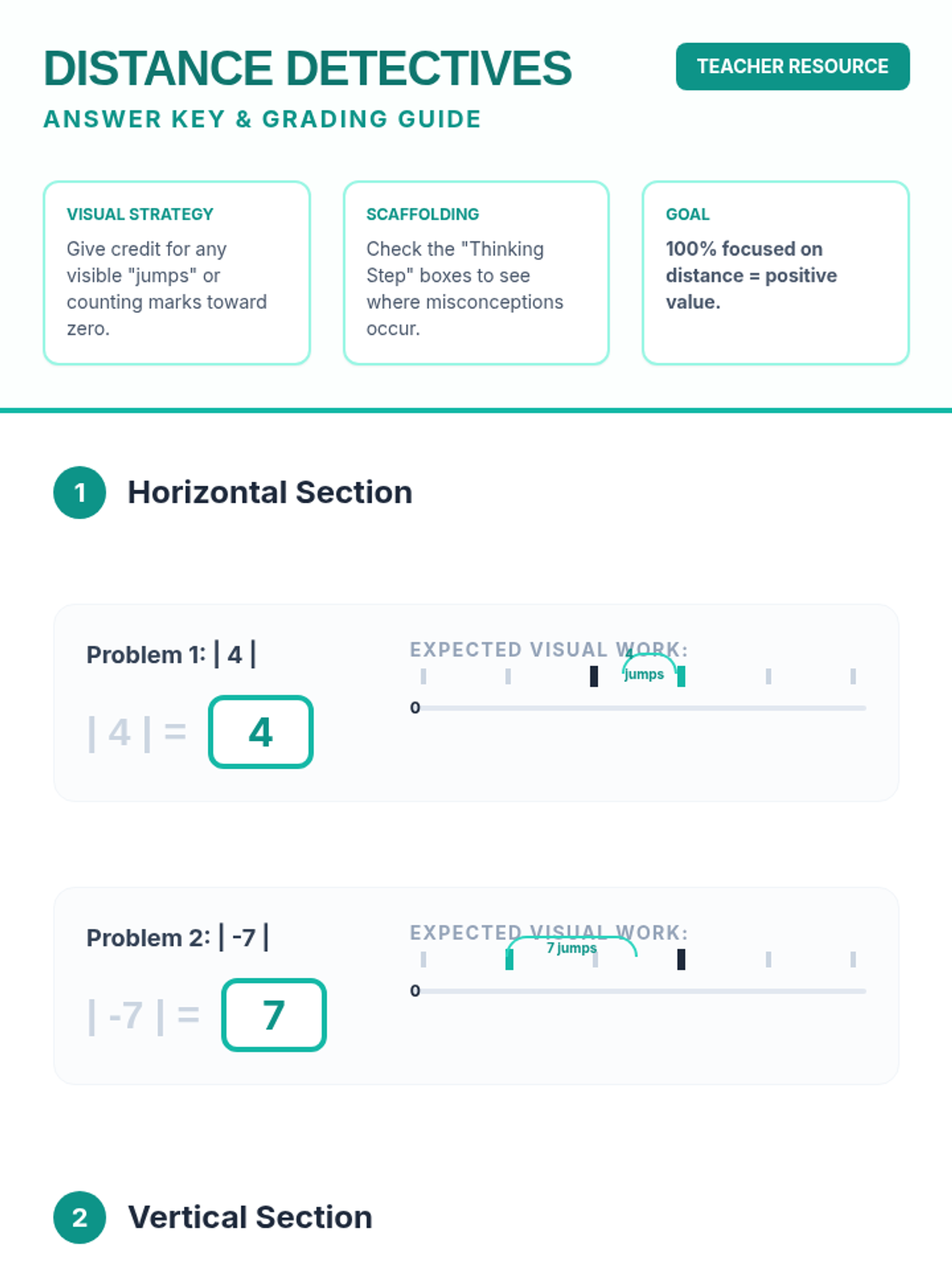This screenshot has height=1270, width=952.
Task: Click the Problem 2 number line track
Action: click(643, 991)
